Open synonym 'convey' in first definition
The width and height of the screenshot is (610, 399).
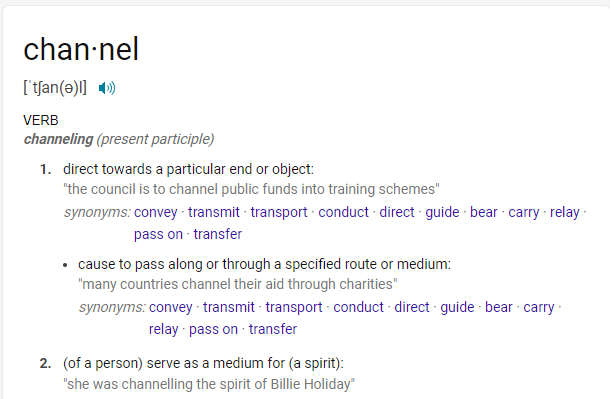coord(156,212)
